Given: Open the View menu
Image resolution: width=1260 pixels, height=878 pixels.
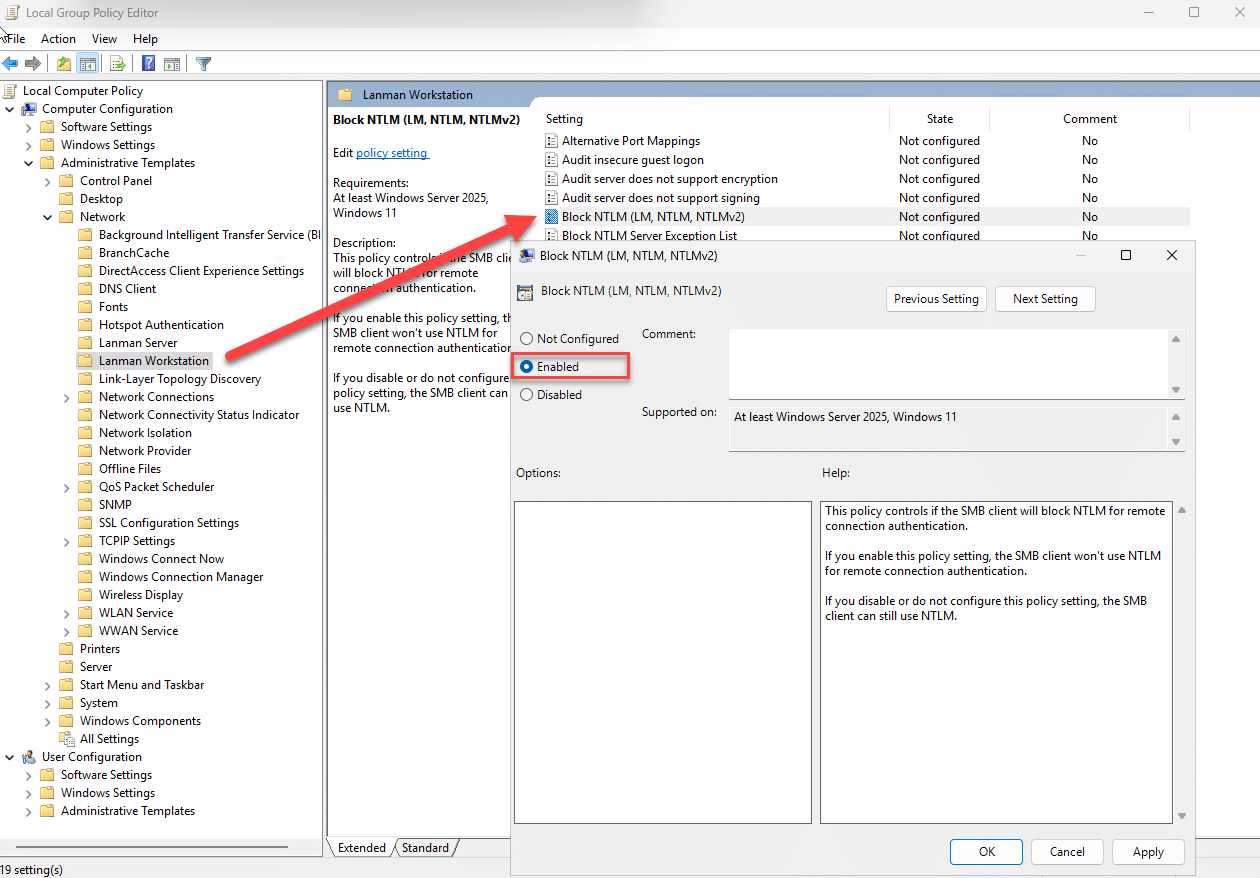Looking at the screenshot, I should click(x=104, y=38).
